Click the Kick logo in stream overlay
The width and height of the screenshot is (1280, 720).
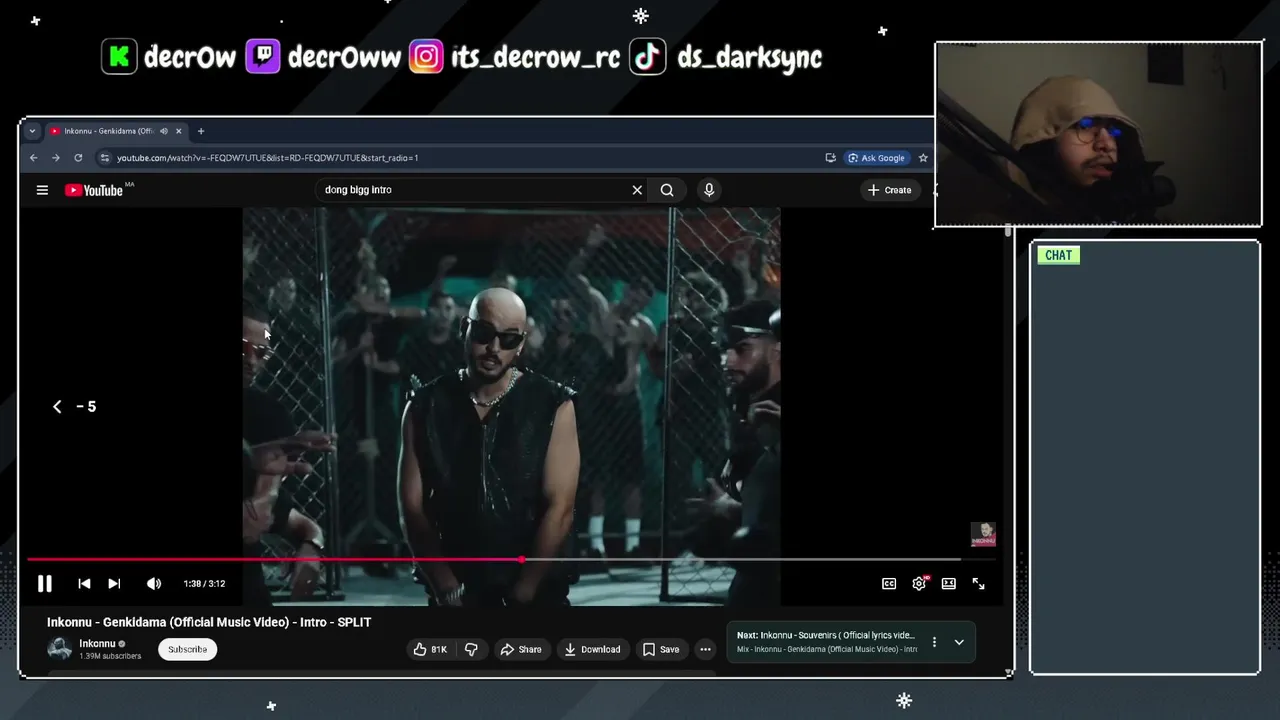[x=118, y=57]
